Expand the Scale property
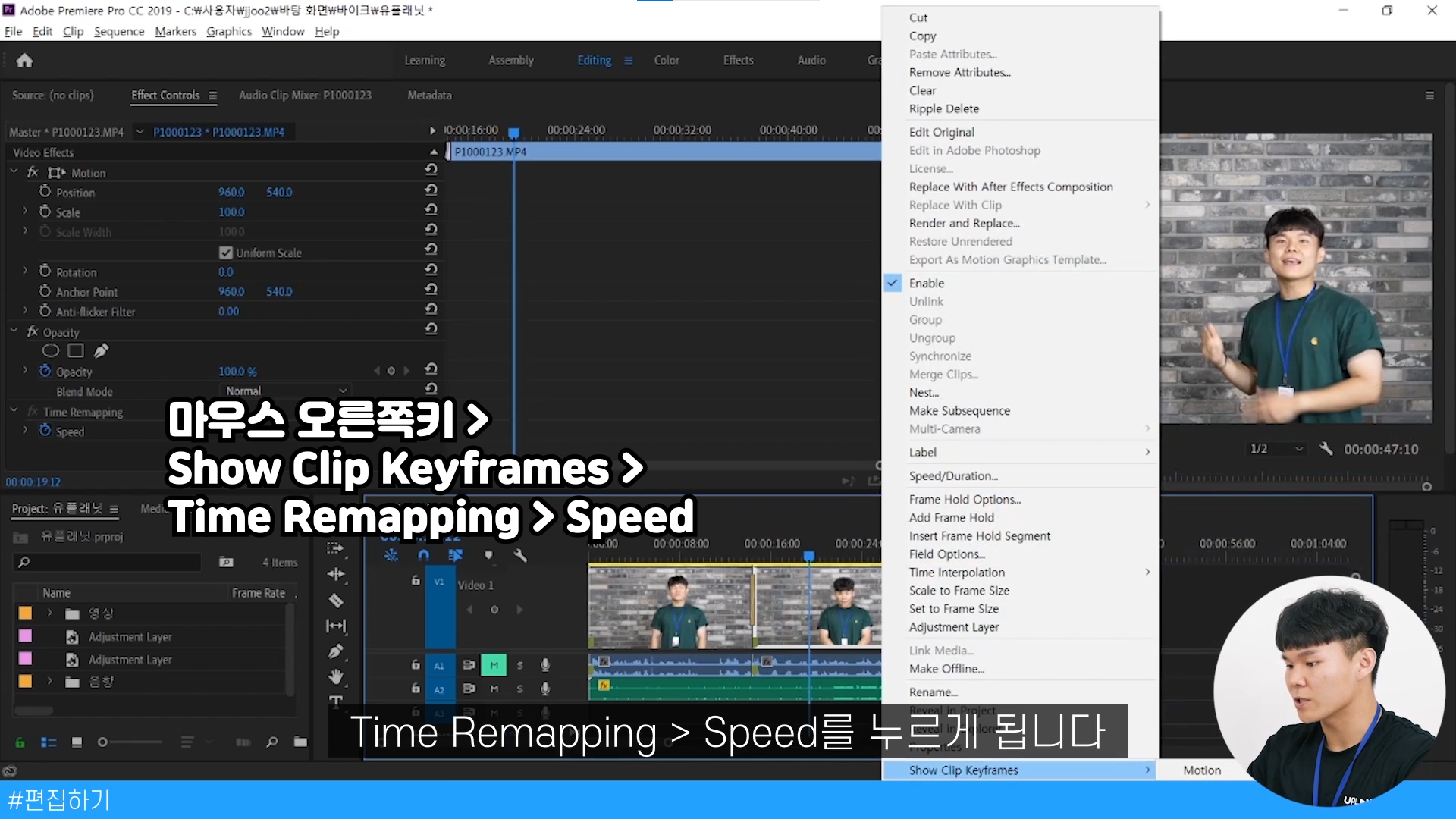The width and height of the screenshot is (1456, 819). coord(25,212)
